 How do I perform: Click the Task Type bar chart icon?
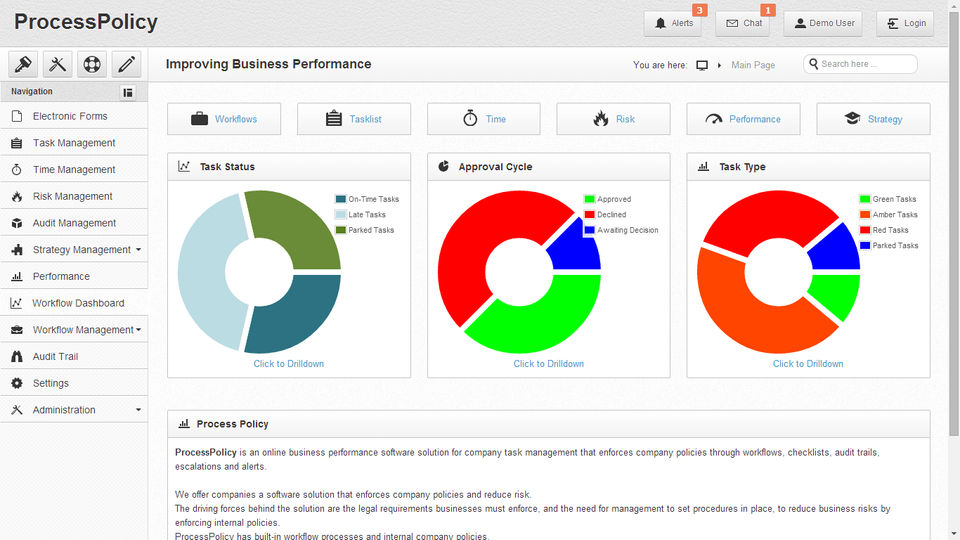point(703,166)
